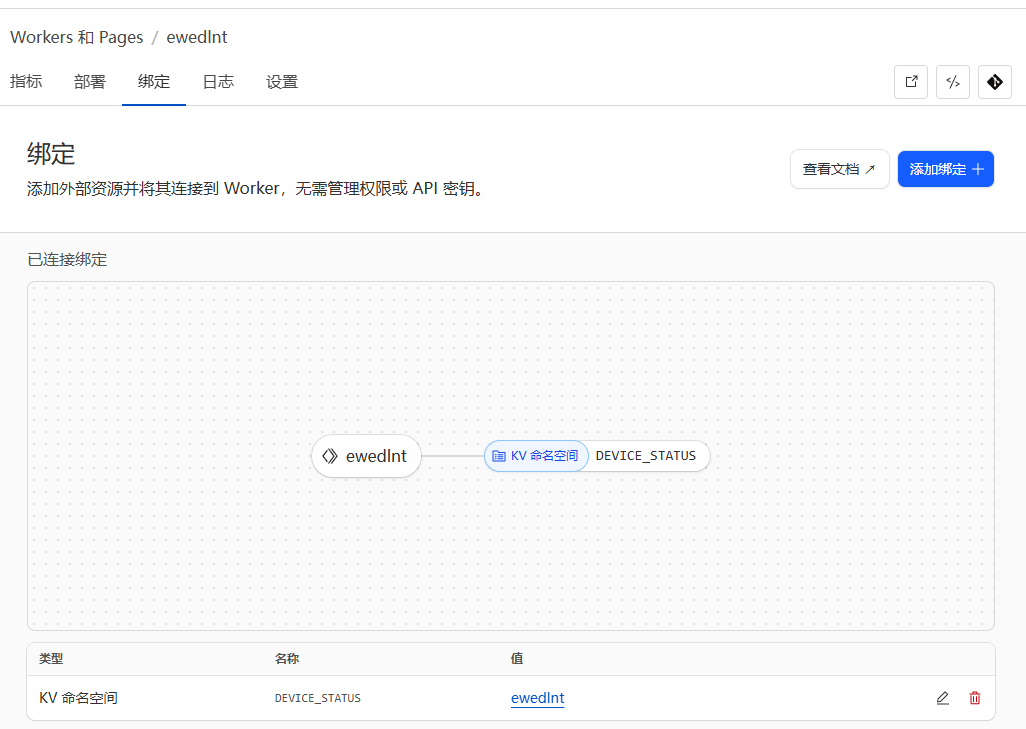
Task: Click the 查看文档 button
Action: click(840, 169)
